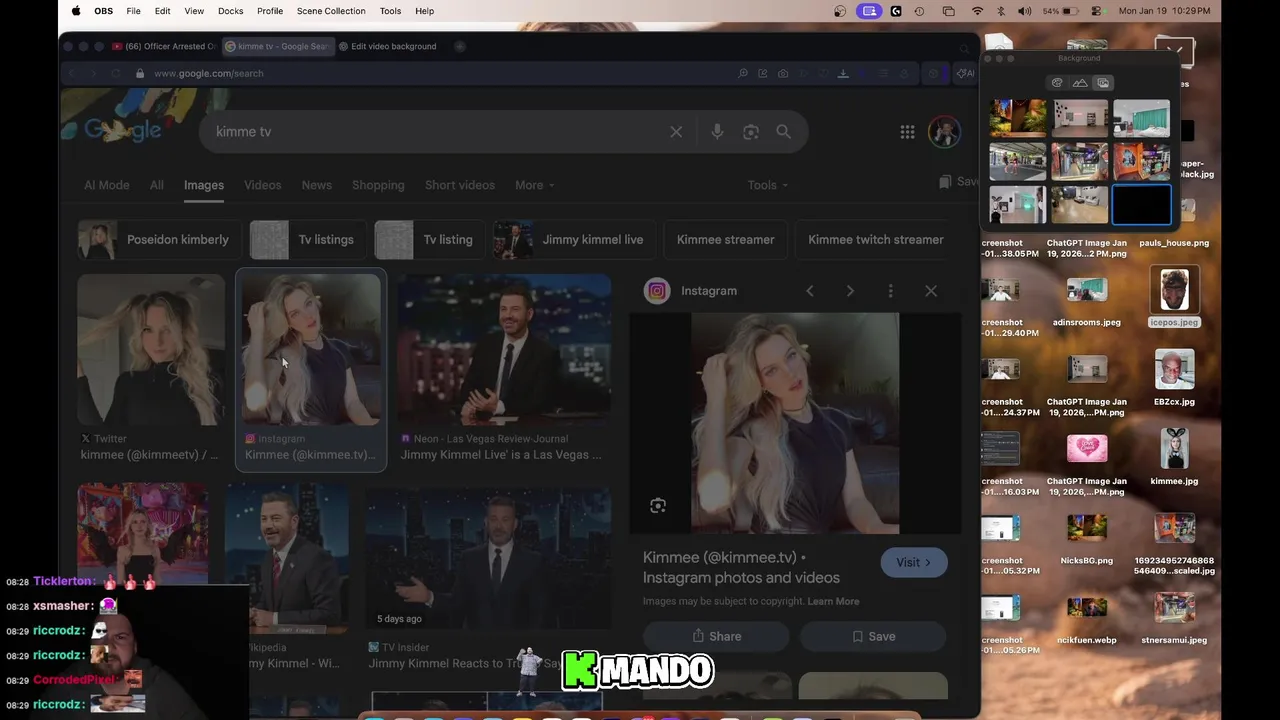Select teal curtain room background thumbnail
The height and width of the screenshot is (720, 1280).
[1141, 118]
